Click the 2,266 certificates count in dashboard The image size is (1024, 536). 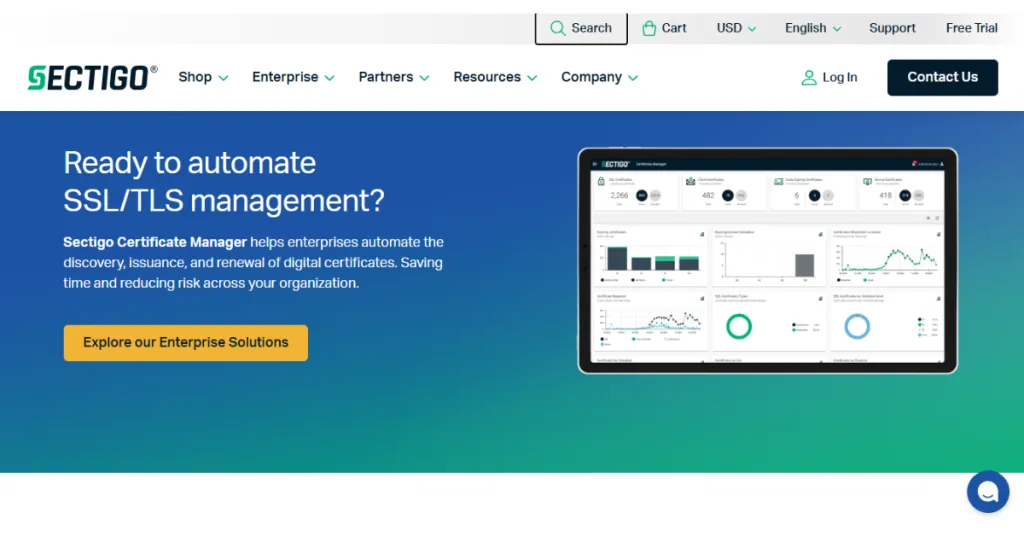[618, 195]
